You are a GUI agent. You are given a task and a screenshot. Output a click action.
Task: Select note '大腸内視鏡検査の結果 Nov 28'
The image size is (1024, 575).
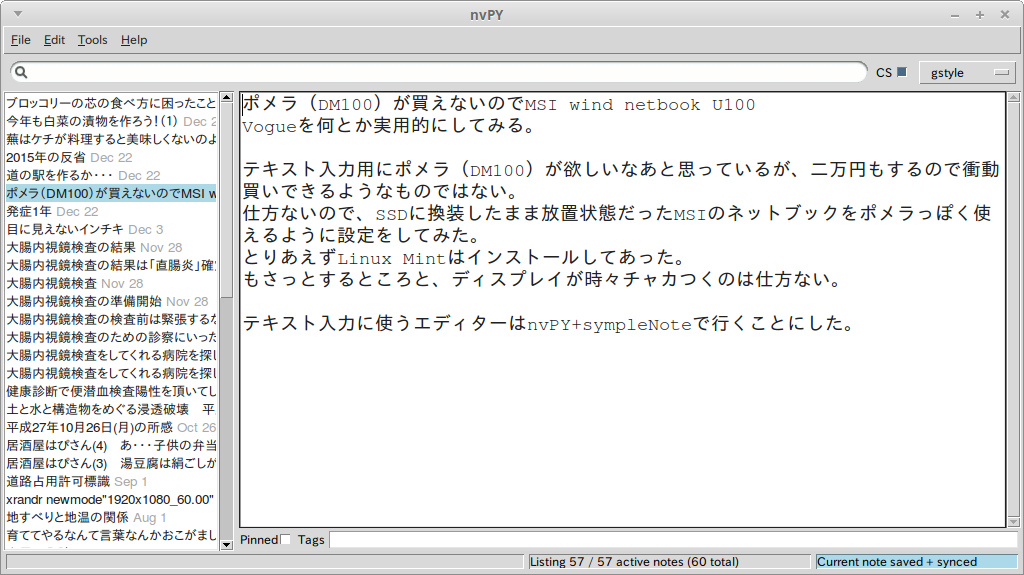(x=111, y=248)
